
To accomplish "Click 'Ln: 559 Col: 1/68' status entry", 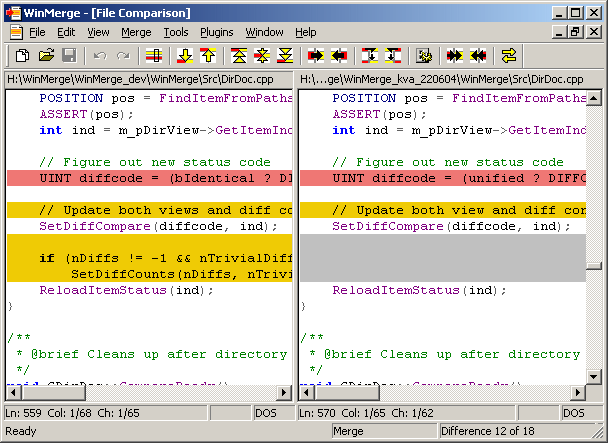I will (x=105, y=413).
